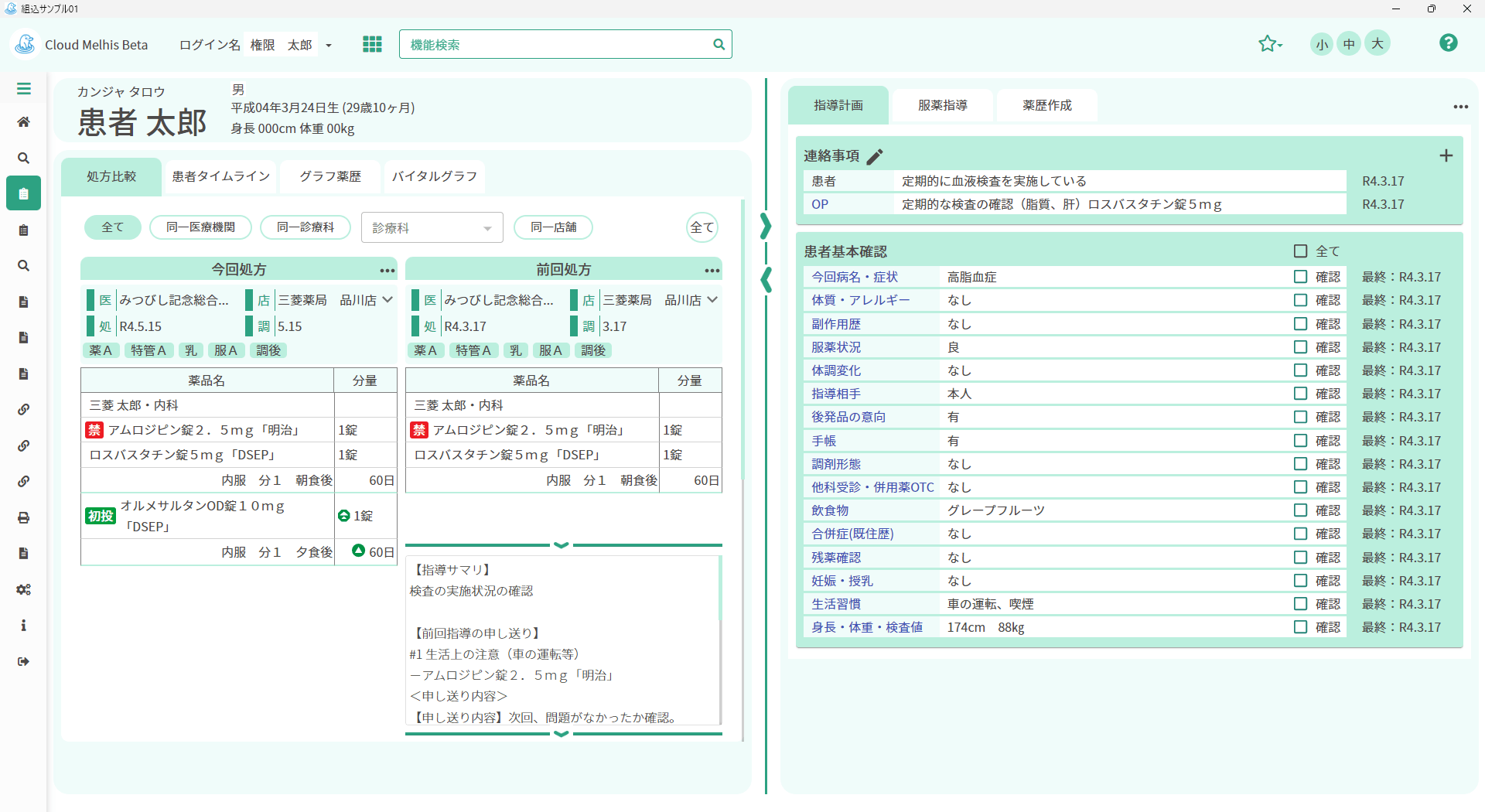
Task: Switch to the 患者タイムライン tab
Action: 220,176
